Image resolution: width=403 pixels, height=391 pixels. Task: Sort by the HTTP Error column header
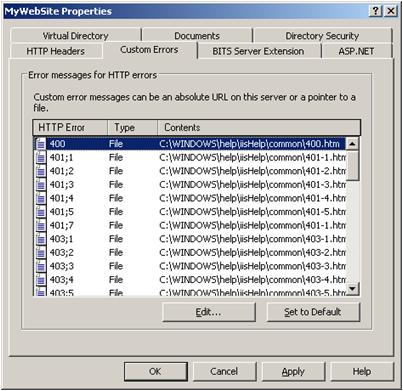[x=70, y=127]
